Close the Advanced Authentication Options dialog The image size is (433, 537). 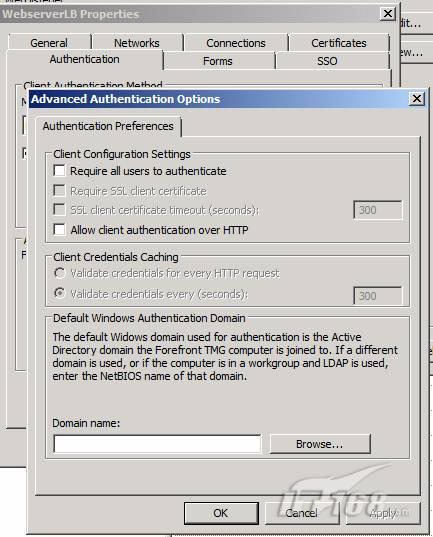(x=417, y=99)
